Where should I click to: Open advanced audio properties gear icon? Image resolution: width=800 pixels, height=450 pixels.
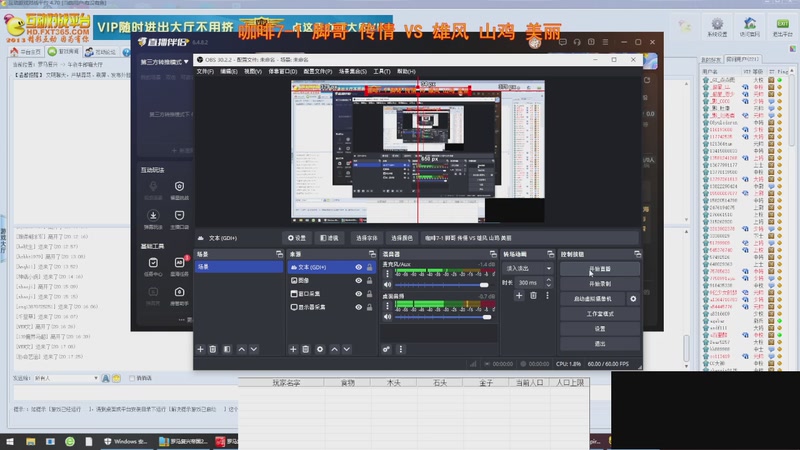pyautogui.click(x=386, y=349)
